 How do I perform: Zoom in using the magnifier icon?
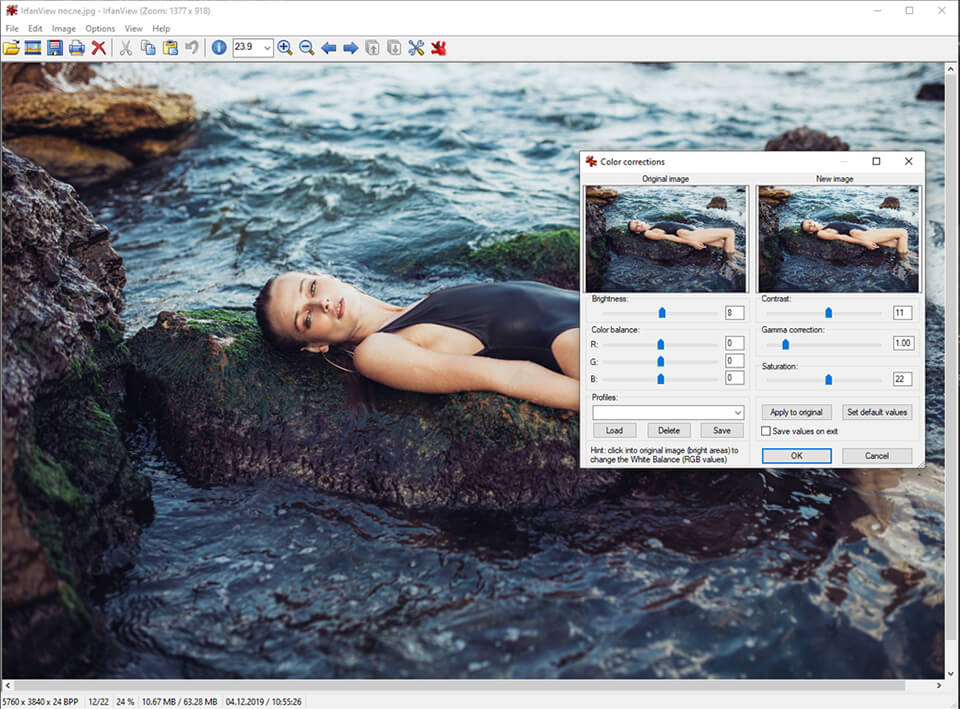(x=283, y=47)
